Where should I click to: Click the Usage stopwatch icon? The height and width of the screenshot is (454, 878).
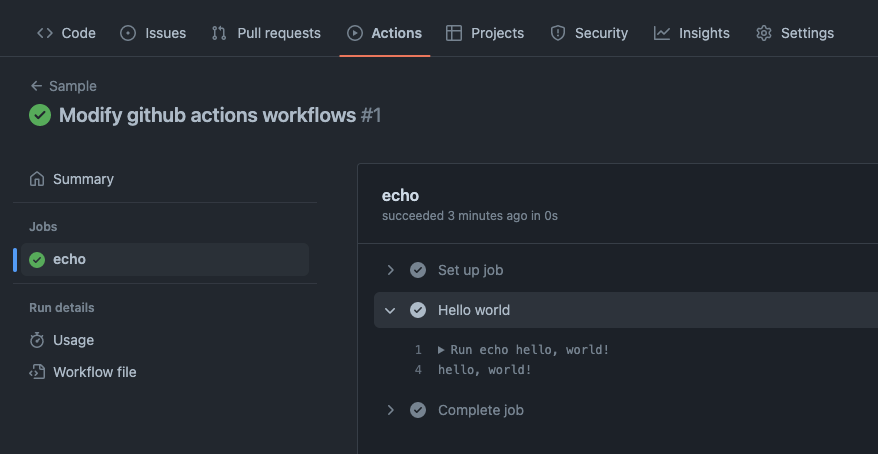(x=37, y=340)
